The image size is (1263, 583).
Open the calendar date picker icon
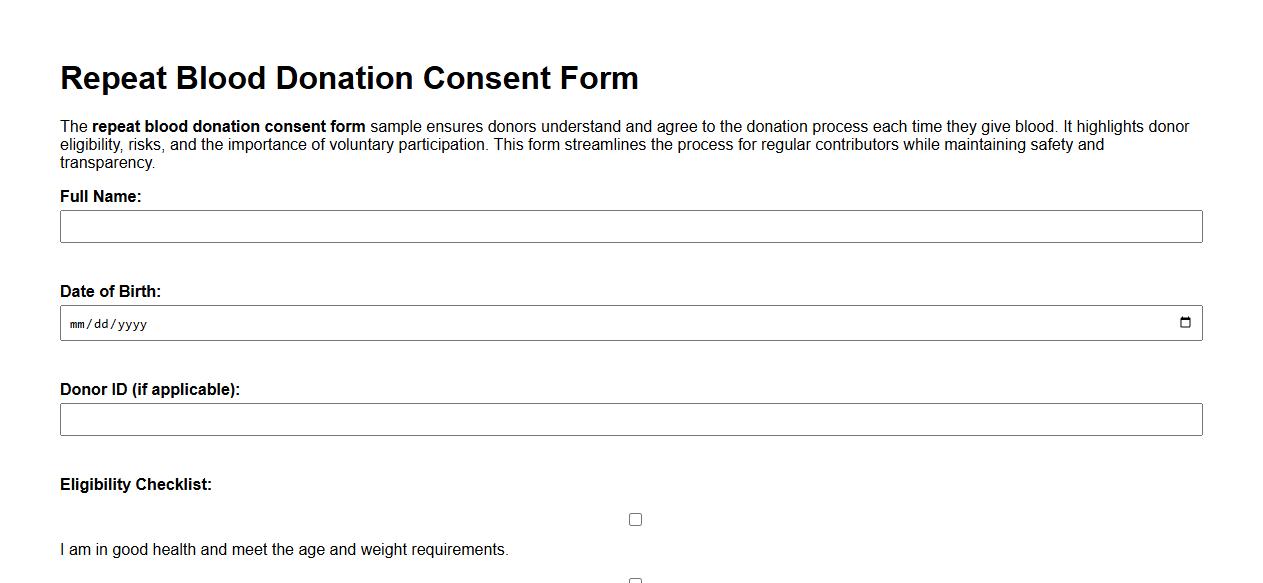click(x=1185, y=322)
